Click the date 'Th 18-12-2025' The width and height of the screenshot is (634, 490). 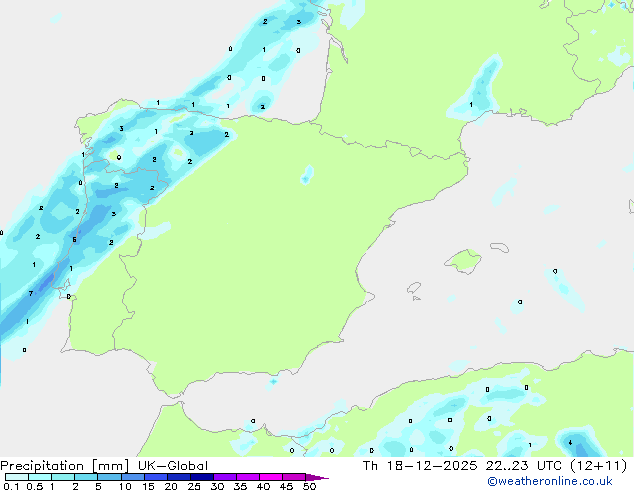pyautogui.click(x=420, y=466)
